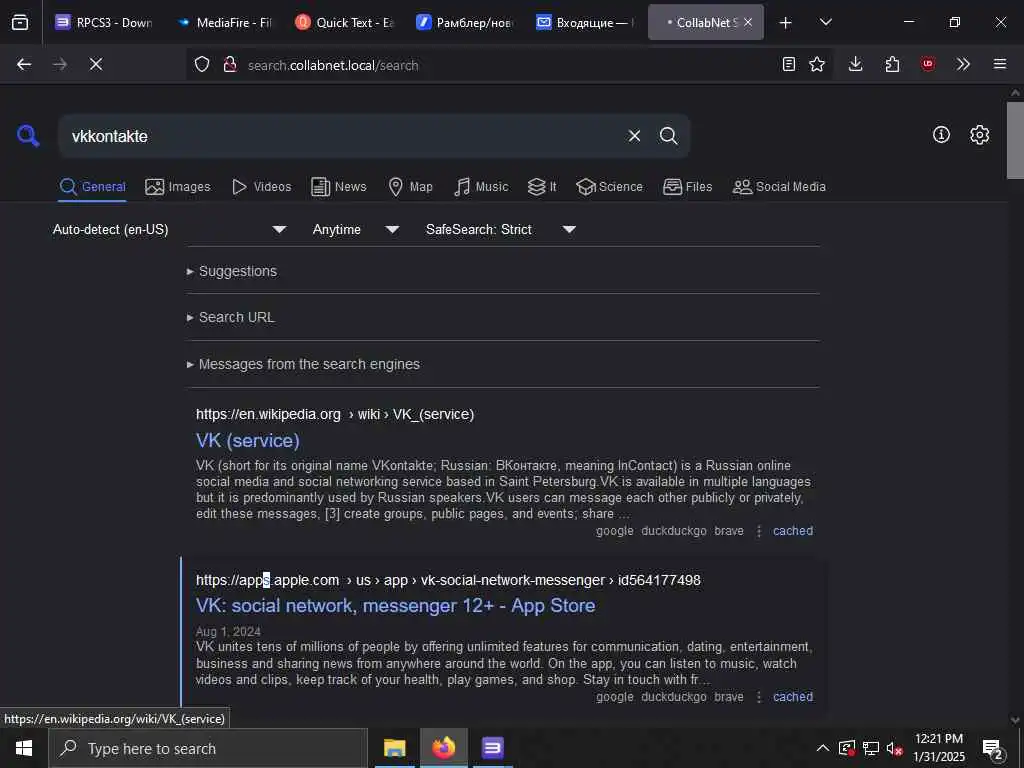Open the Firefox hamburger menu
Screen dimensions: 1024x768
click(999, 64)
